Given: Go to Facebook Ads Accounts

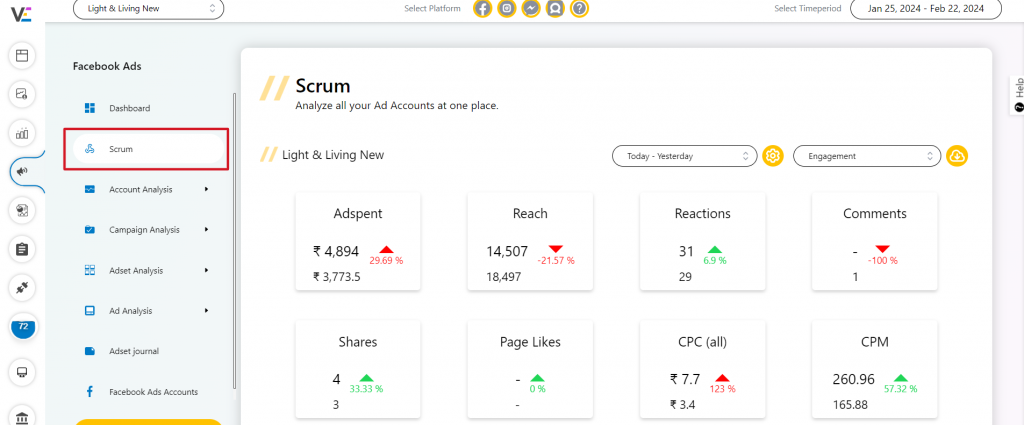Looking at the screenshot, I should 152,392.
